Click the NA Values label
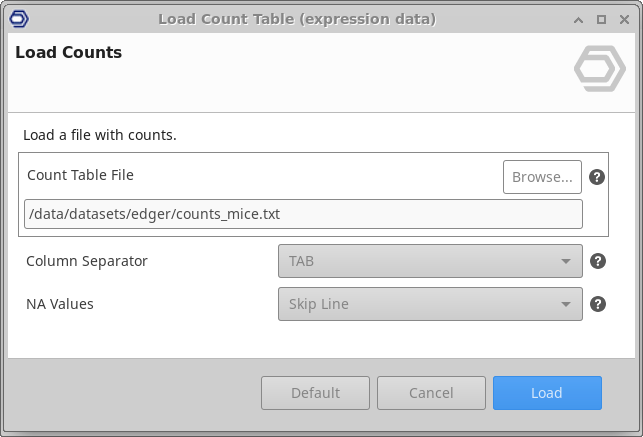Viewport: 643px width, 437px height. [60, 304]
